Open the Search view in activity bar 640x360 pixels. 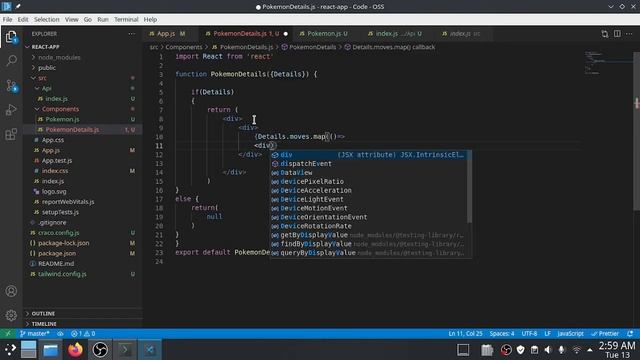pos(11,61)
